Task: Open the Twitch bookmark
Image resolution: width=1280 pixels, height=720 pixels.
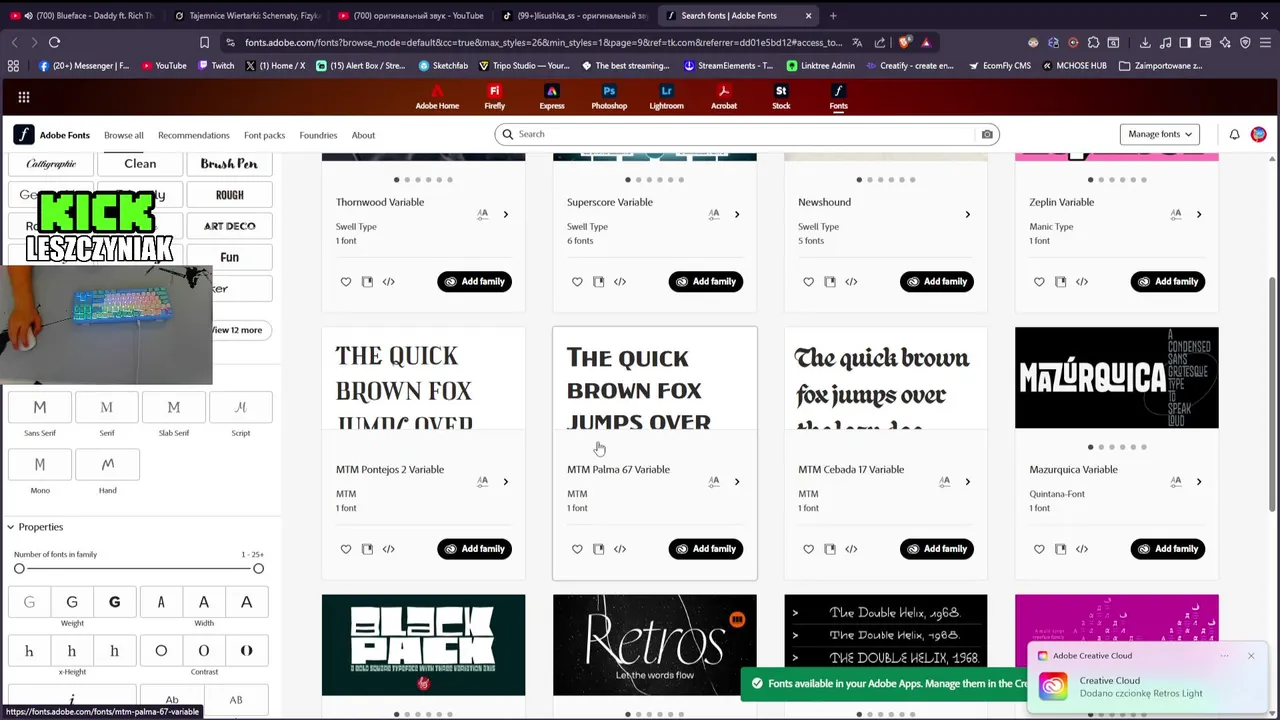Action: pos(216,66)
